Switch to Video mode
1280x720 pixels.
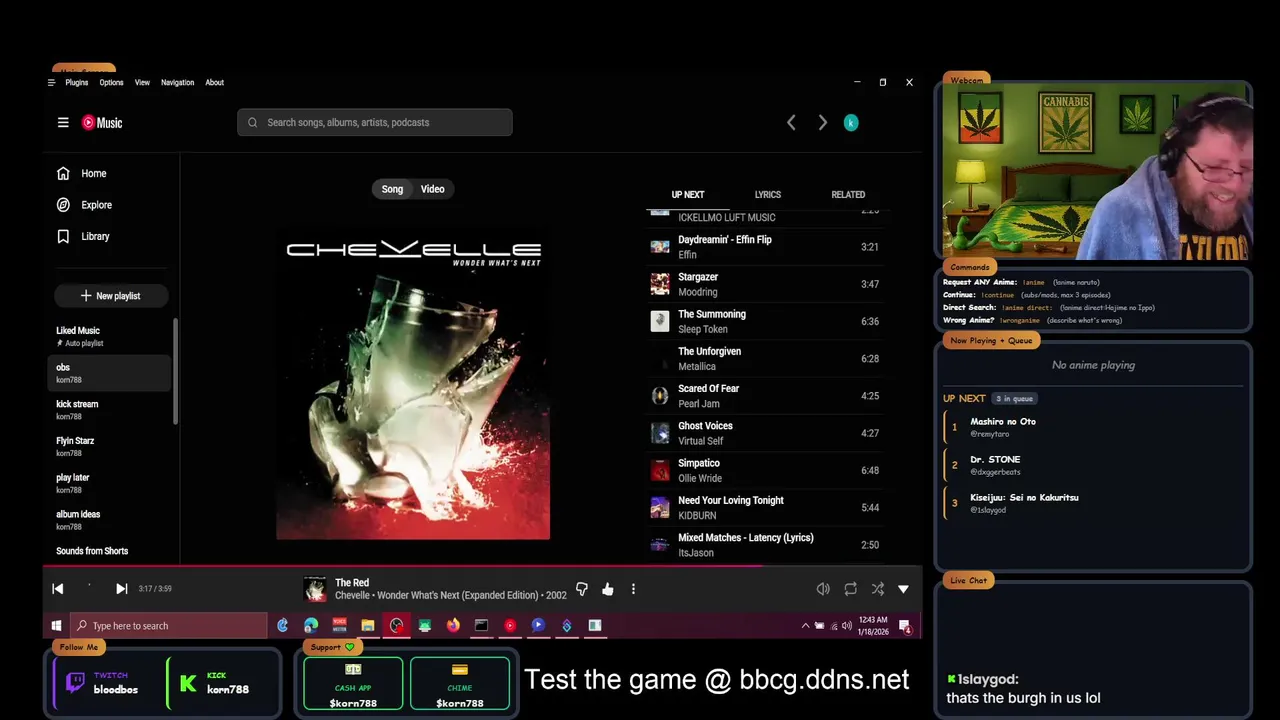(432, 189)
